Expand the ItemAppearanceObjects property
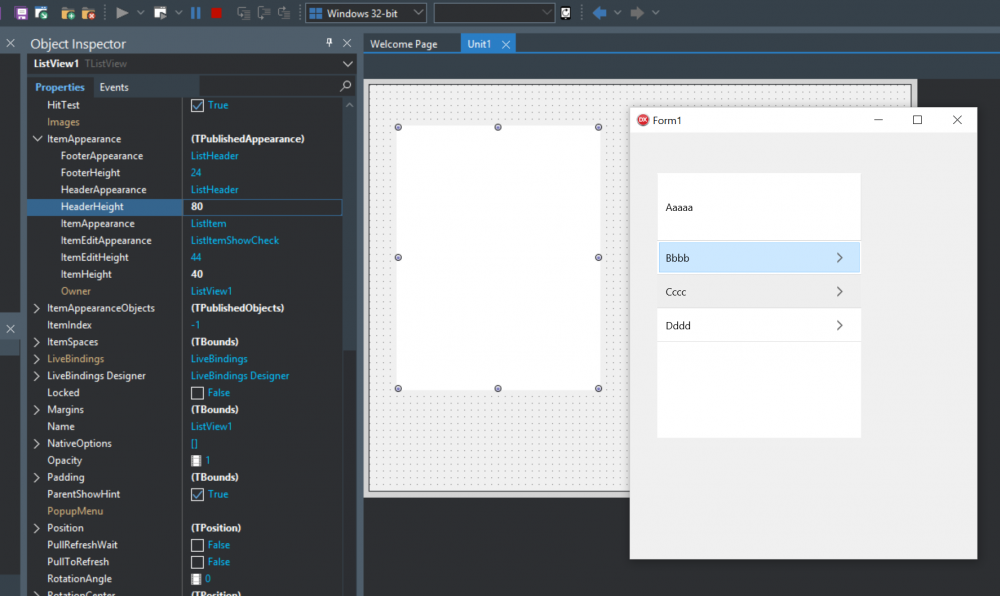 [x=37, y=308]
